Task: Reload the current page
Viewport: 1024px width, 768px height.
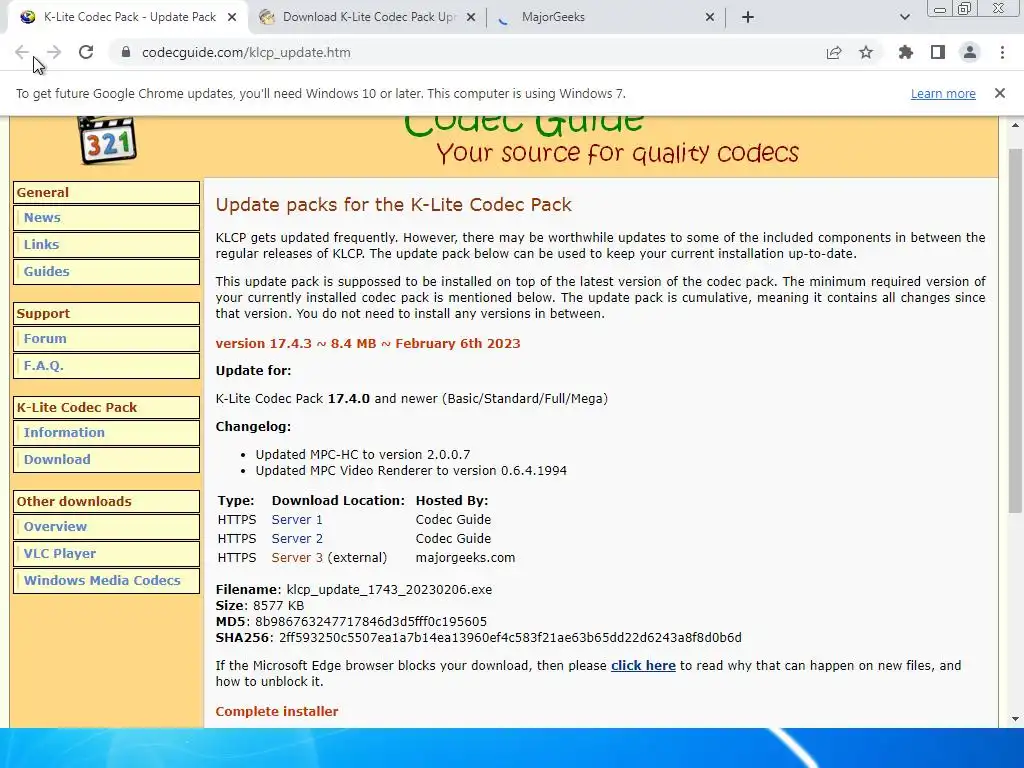Action: click(x=86, y=52)
